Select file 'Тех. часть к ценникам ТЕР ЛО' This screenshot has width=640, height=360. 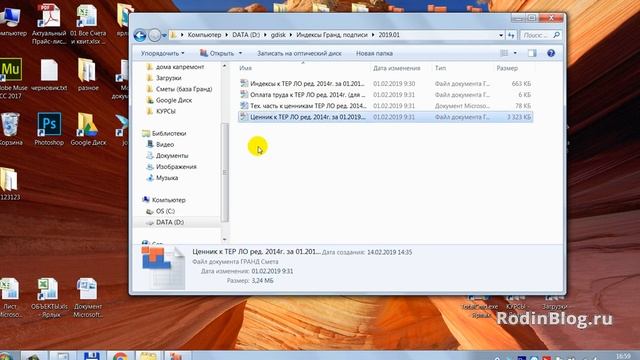(385, 106)
